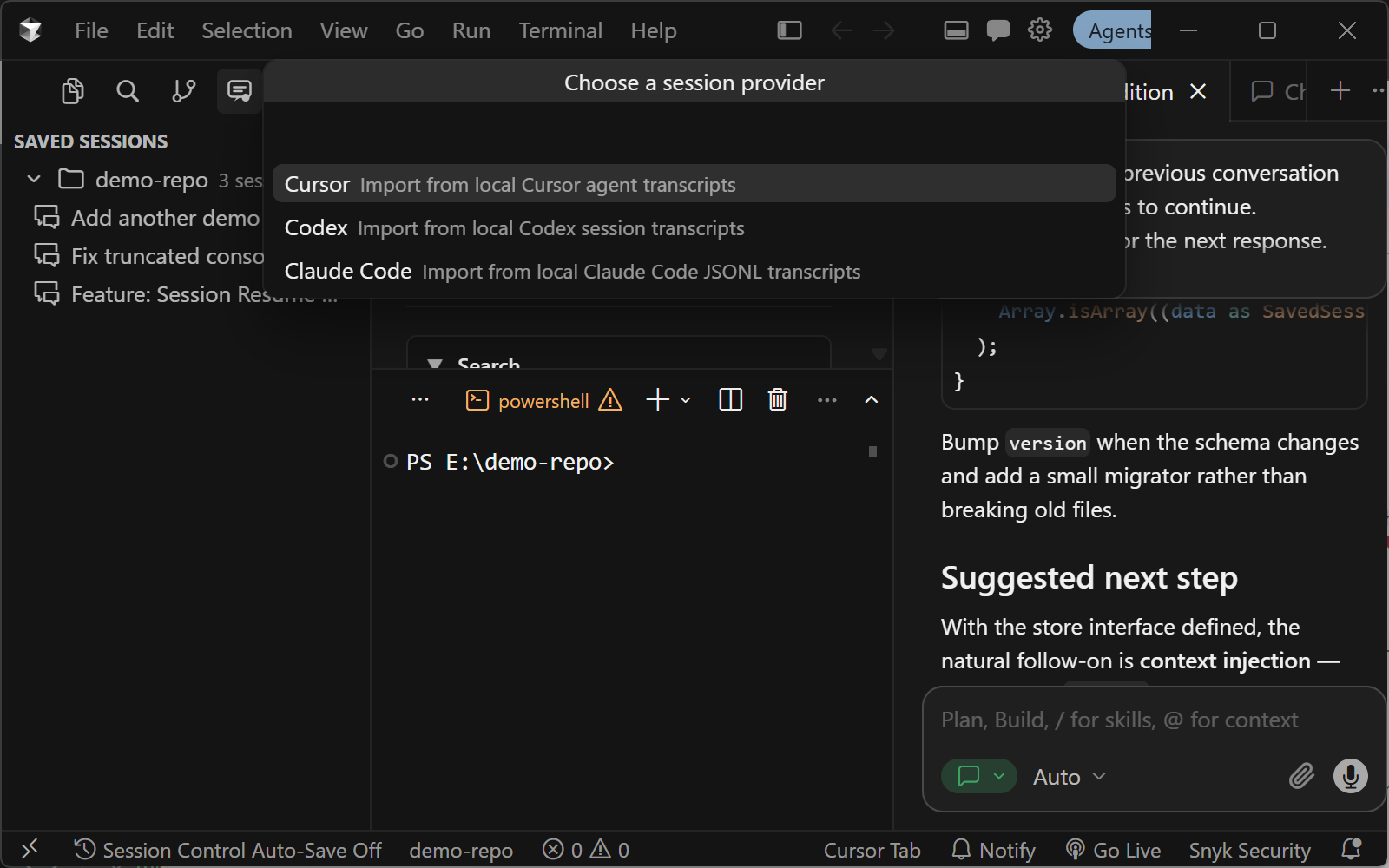The width and height of the screenshot is (1389, 868).
Task: Choose Cursor as session provider
Action: 694,184
